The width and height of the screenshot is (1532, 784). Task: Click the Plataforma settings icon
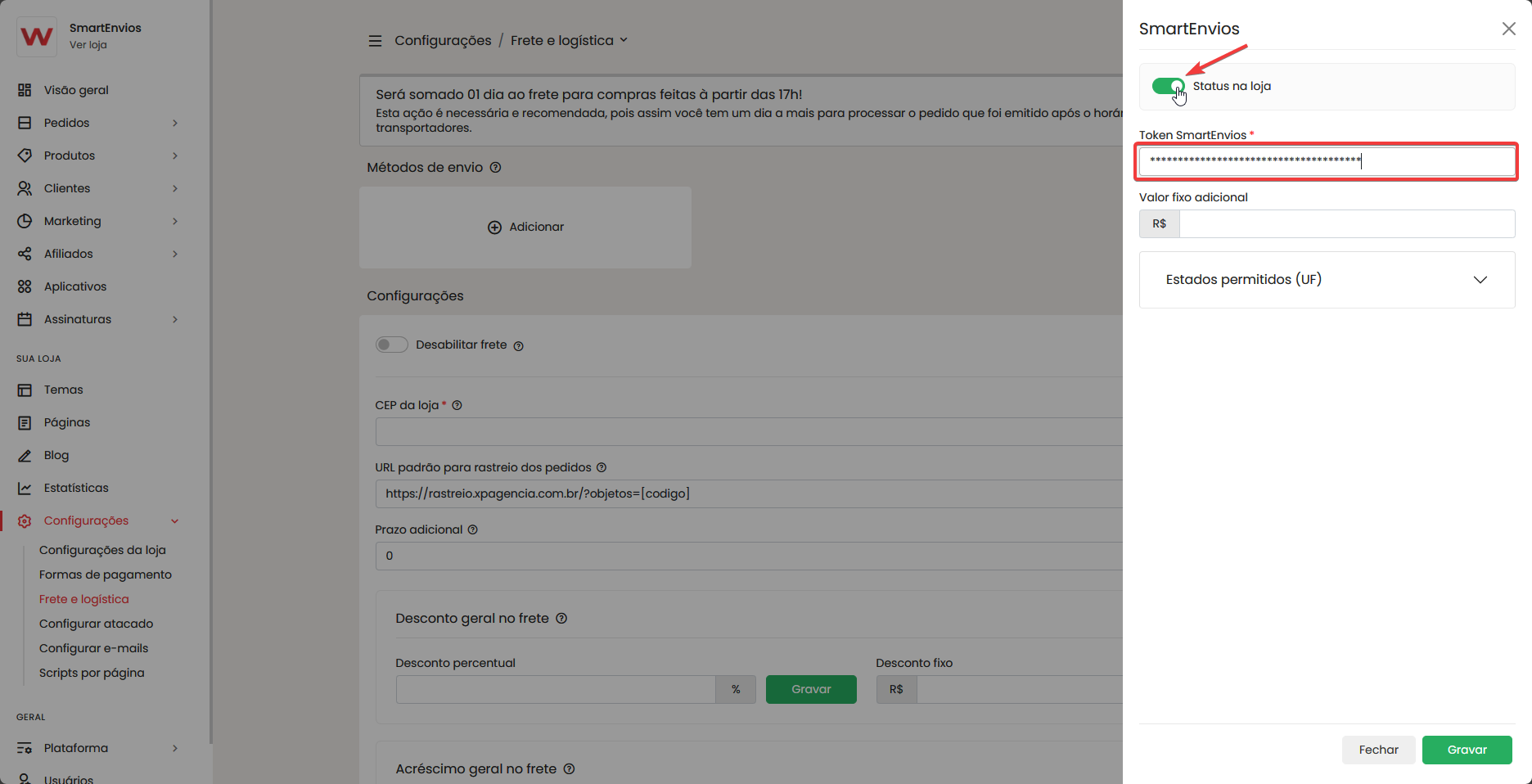click(x=25, y=748)
